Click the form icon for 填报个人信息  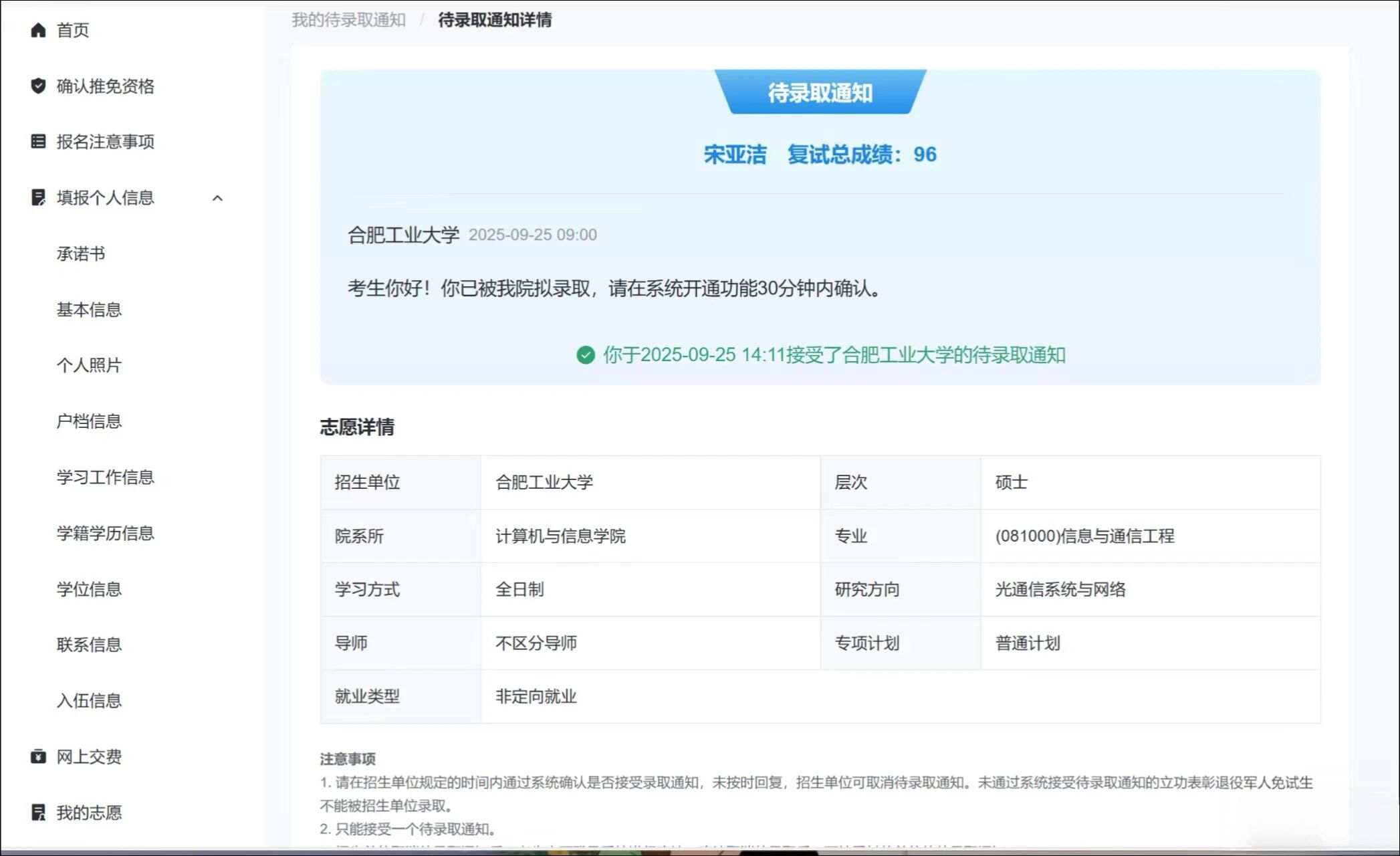coord(38,197)
